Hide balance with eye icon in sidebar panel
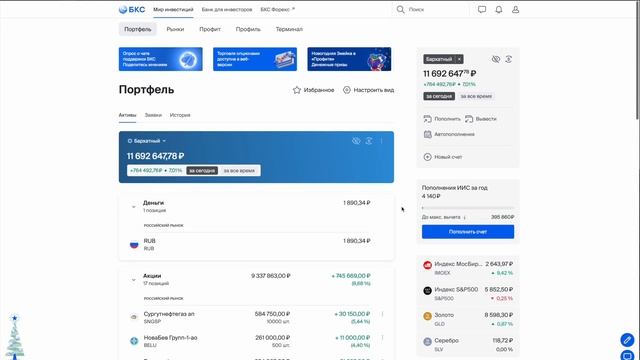Screen dimensions: 640x360 pyautogui.click(x=496, y=59)
